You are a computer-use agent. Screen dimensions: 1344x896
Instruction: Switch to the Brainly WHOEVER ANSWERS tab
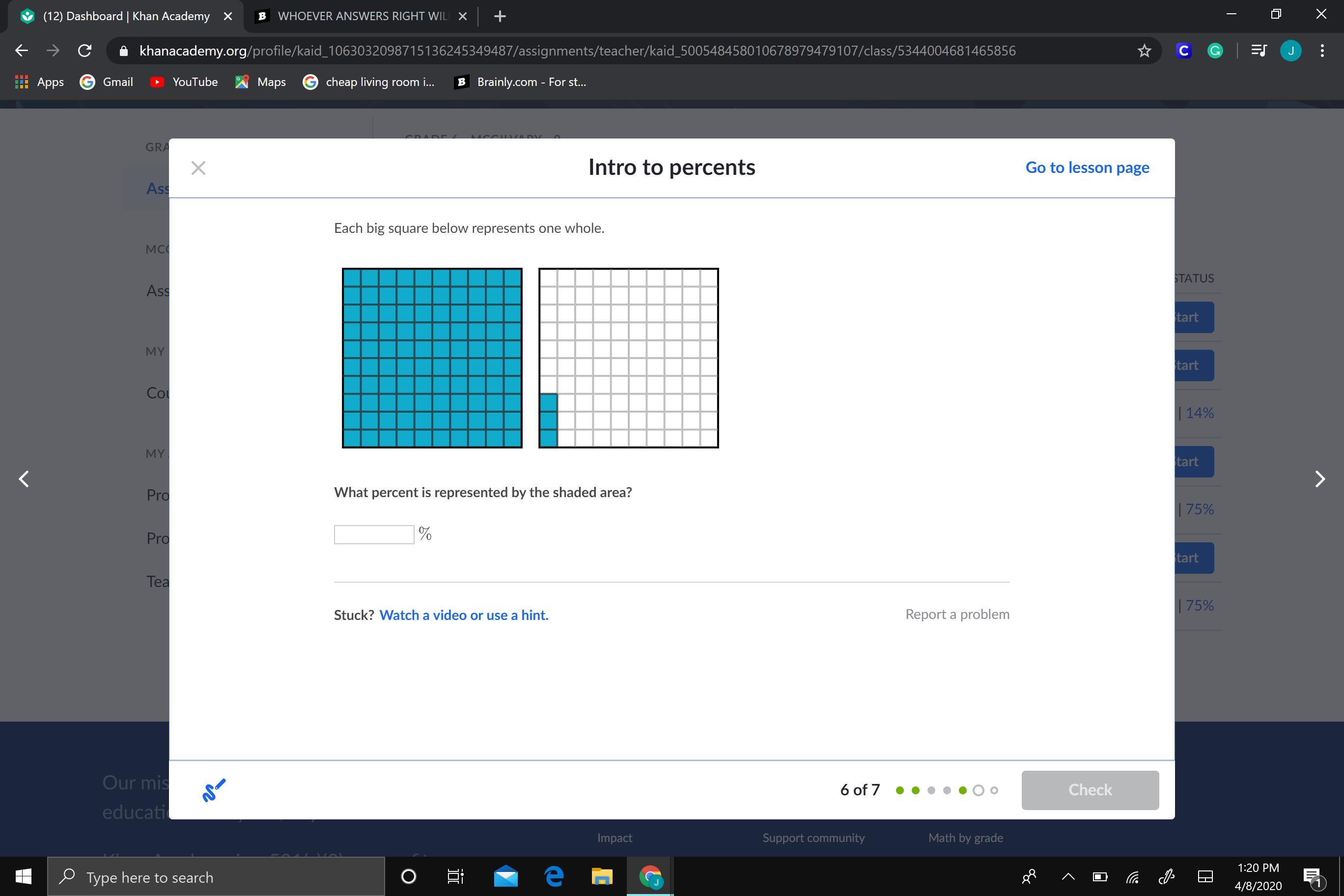[360, 16]
